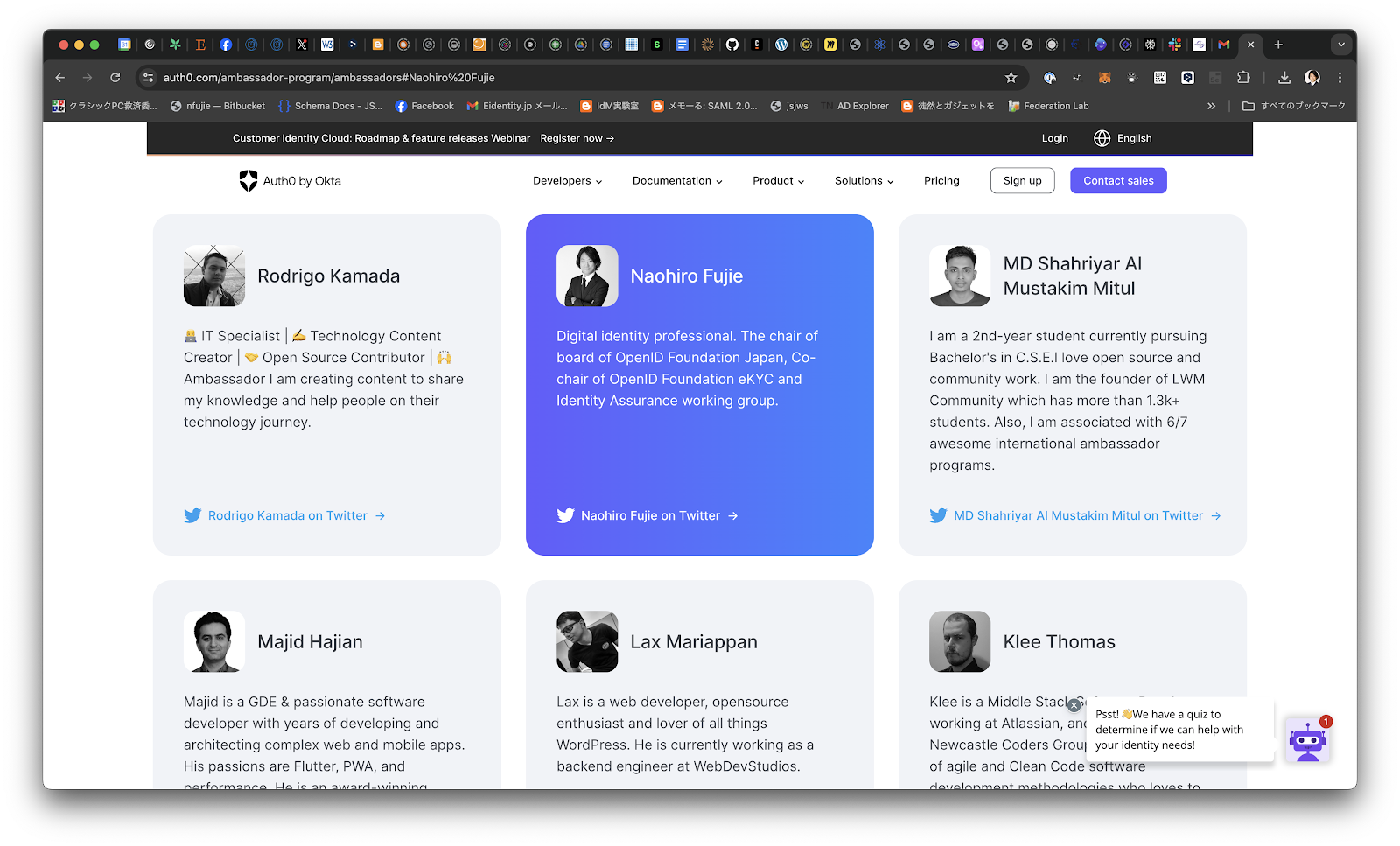Switch to the Facebook tab in tab strip
The height and width of the screenshot is (846, 1400).
click(226, 45)
